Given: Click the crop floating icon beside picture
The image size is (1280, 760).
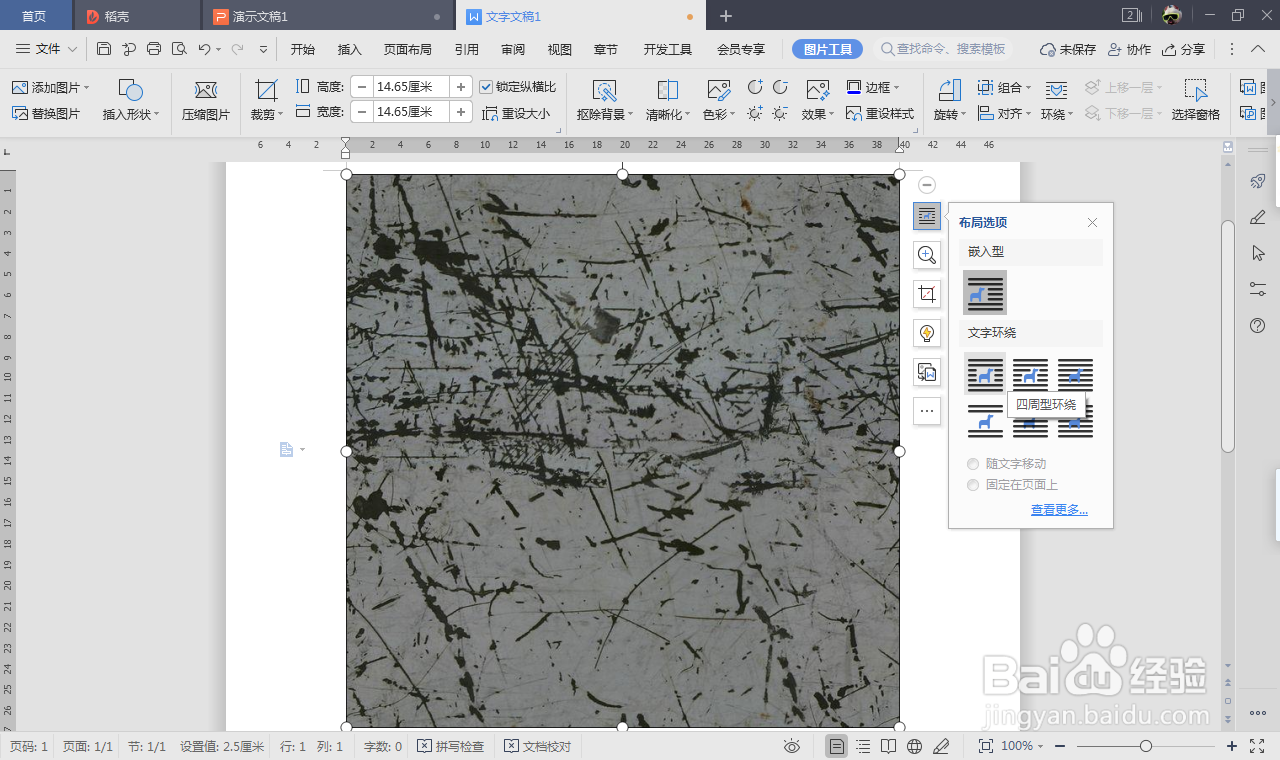Looking at the screenshot, I should pos(927,293).
